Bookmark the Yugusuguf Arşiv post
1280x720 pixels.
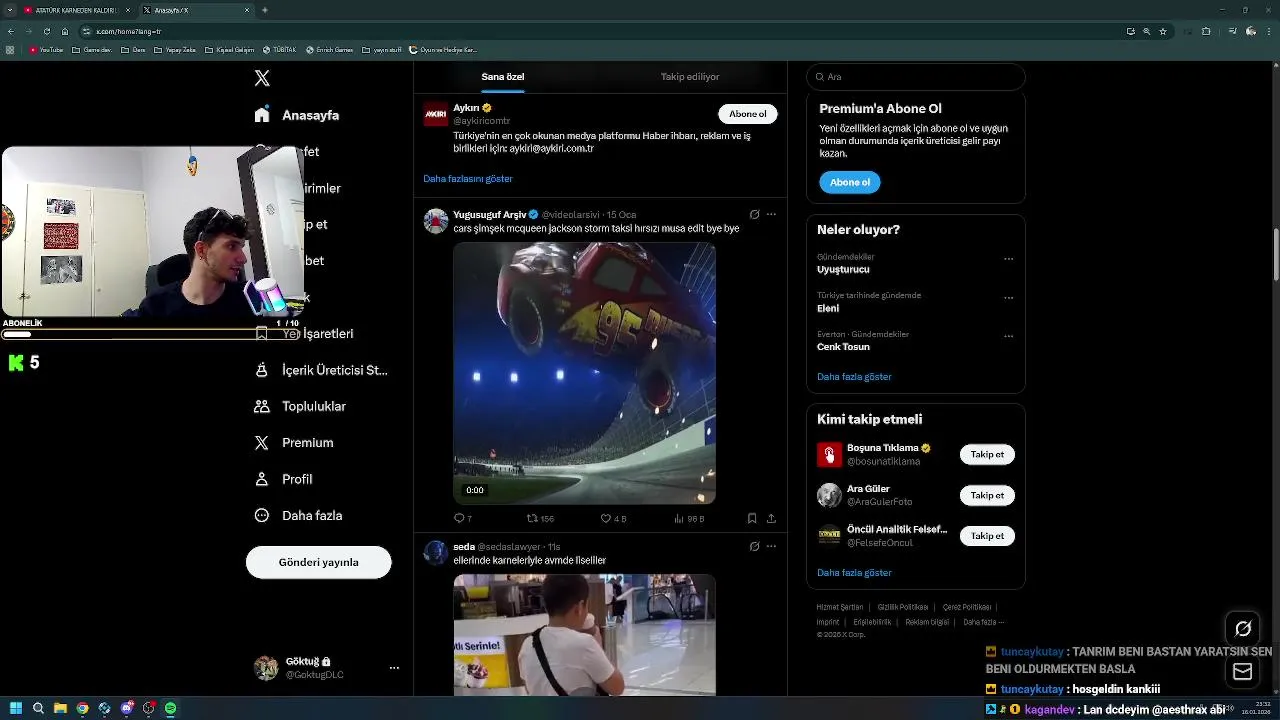752,519
